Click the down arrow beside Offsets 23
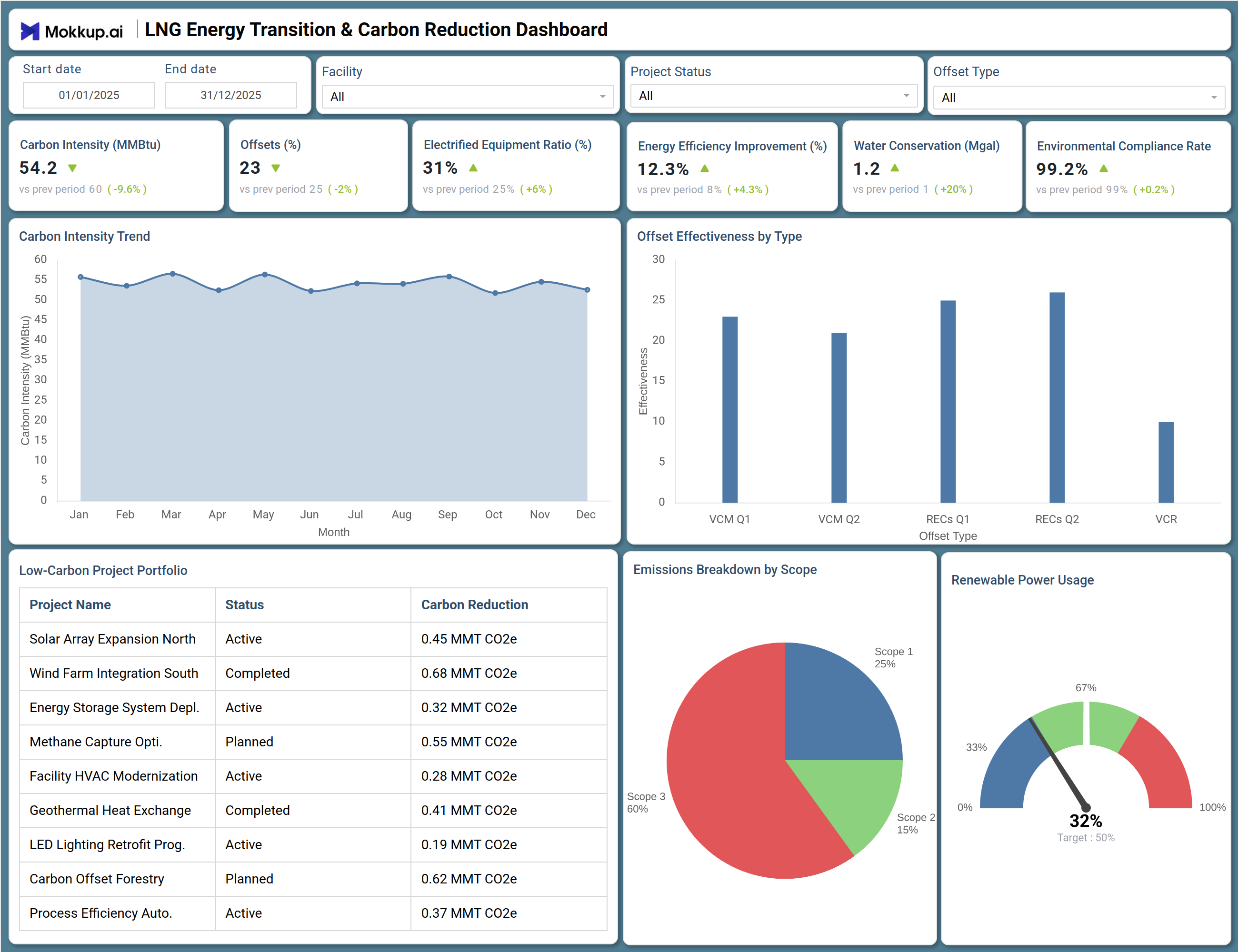1238x952 pixels. click(x=276, y=169)
